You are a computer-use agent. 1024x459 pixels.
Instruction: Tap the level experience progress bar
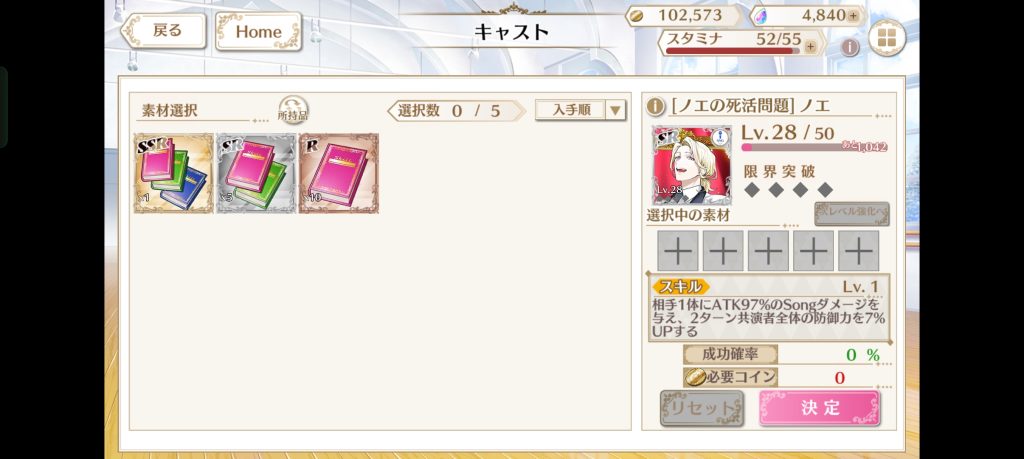pos(814,147)
